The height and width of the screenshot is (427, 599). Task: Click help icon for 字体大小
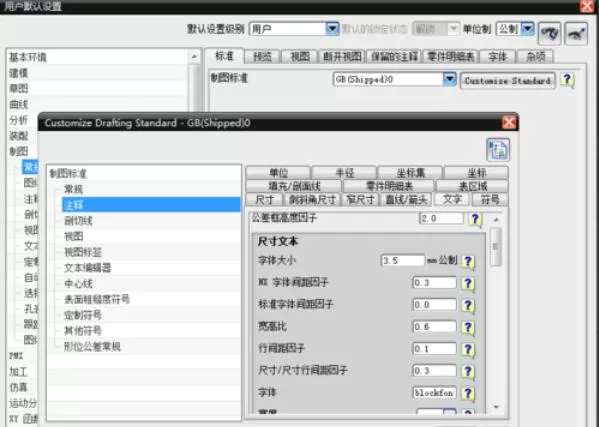(468, 262)
